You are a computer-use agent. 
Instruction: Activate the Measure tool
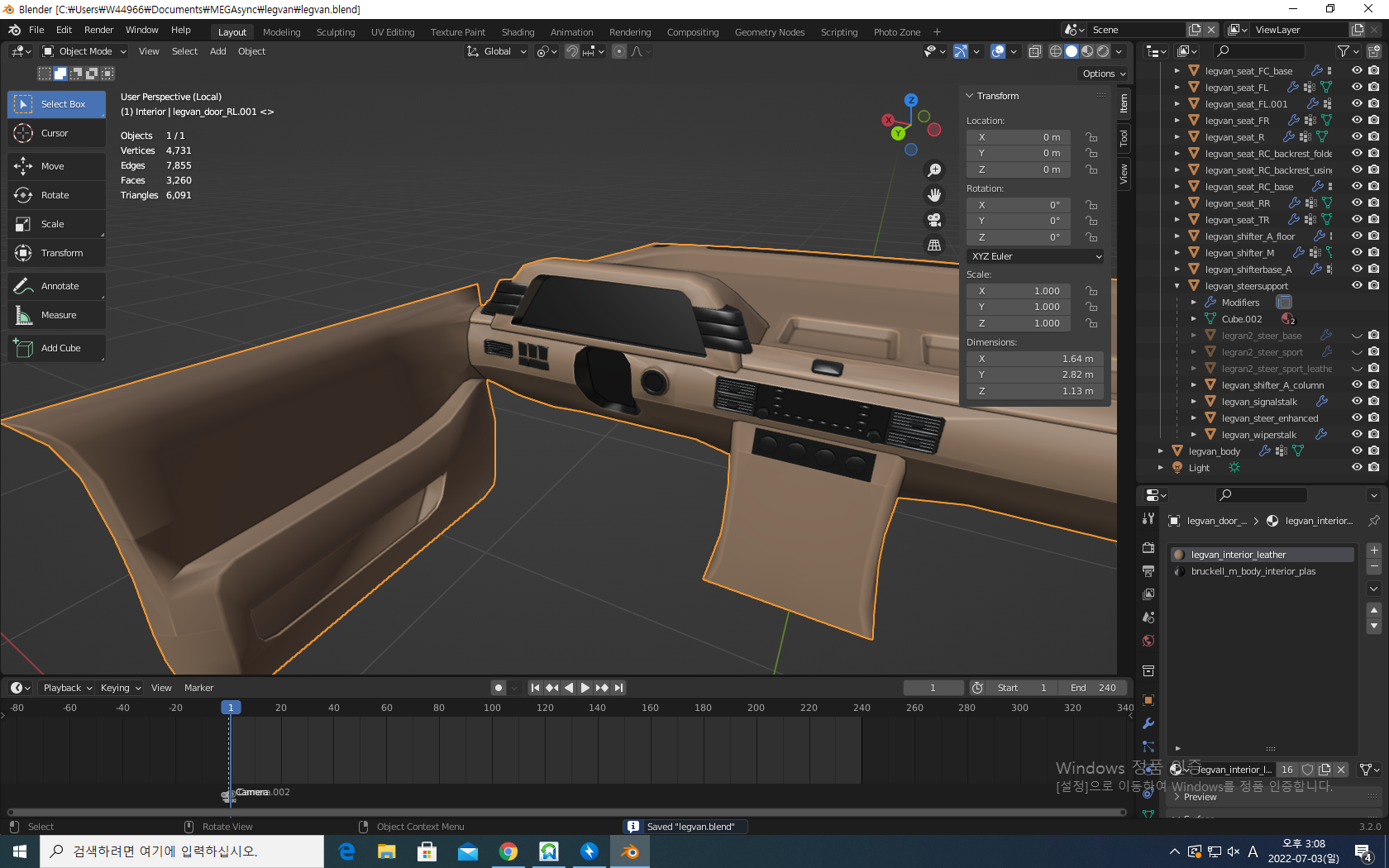(x=58, y=315)
